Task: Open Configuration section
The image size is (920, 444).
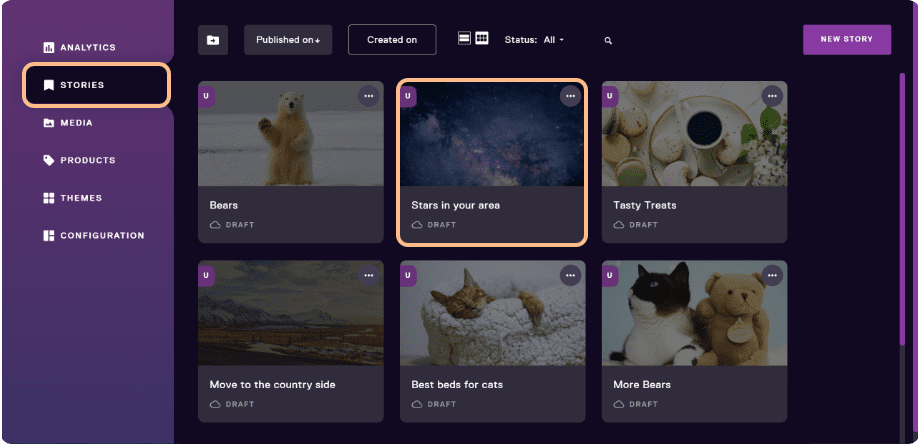Action: click(94, 236)
